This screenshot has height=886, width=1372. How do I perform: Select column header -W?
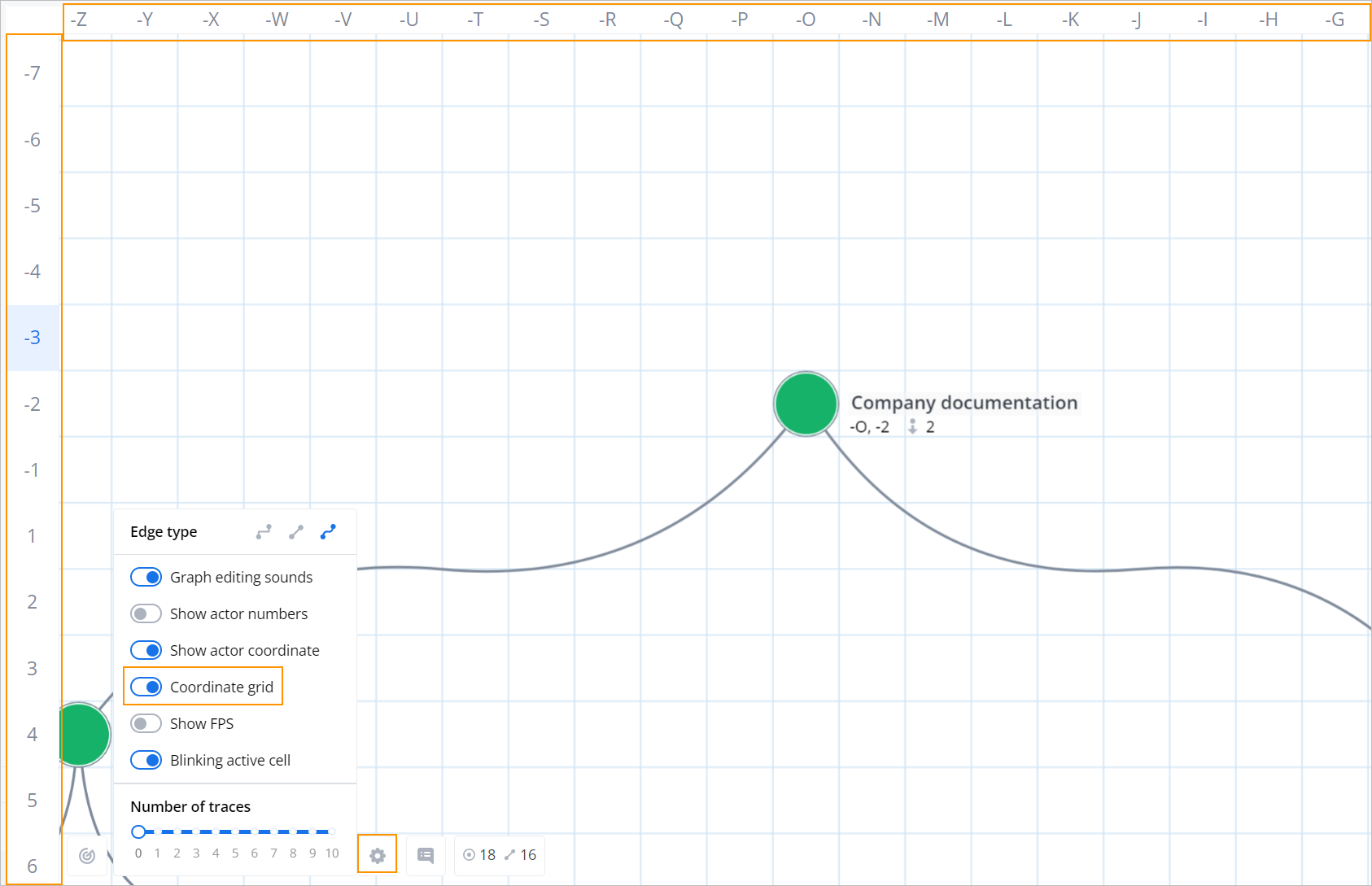click(277, 20)
